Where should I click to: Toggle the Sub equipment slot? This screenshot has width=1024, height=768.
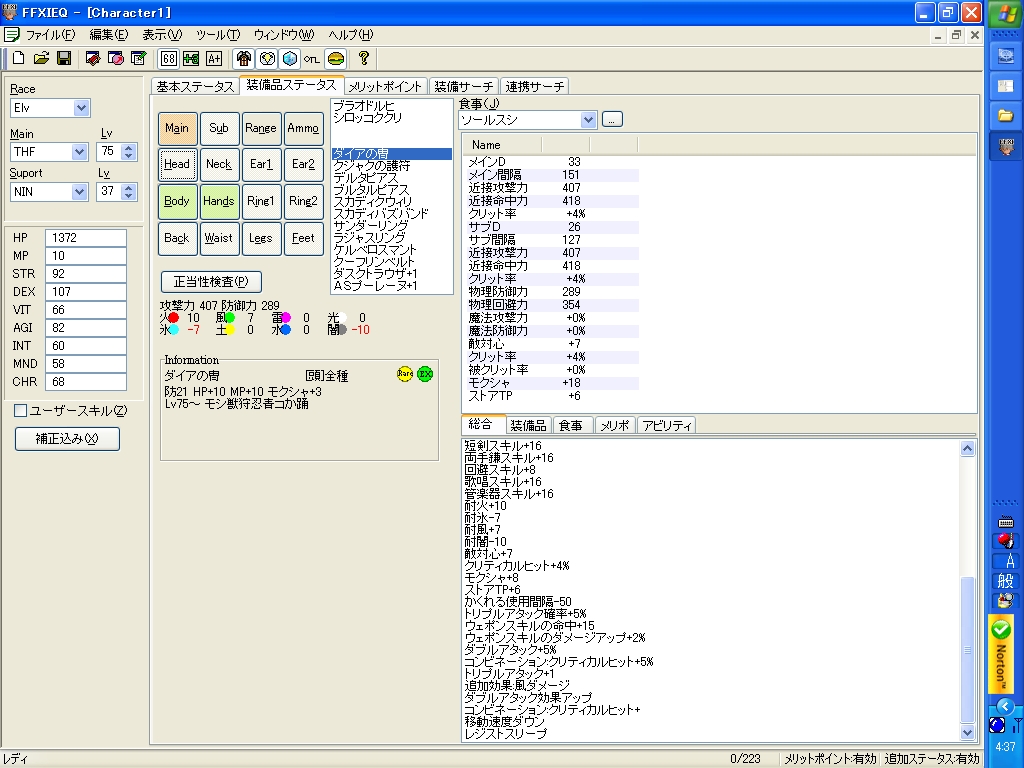219,129
